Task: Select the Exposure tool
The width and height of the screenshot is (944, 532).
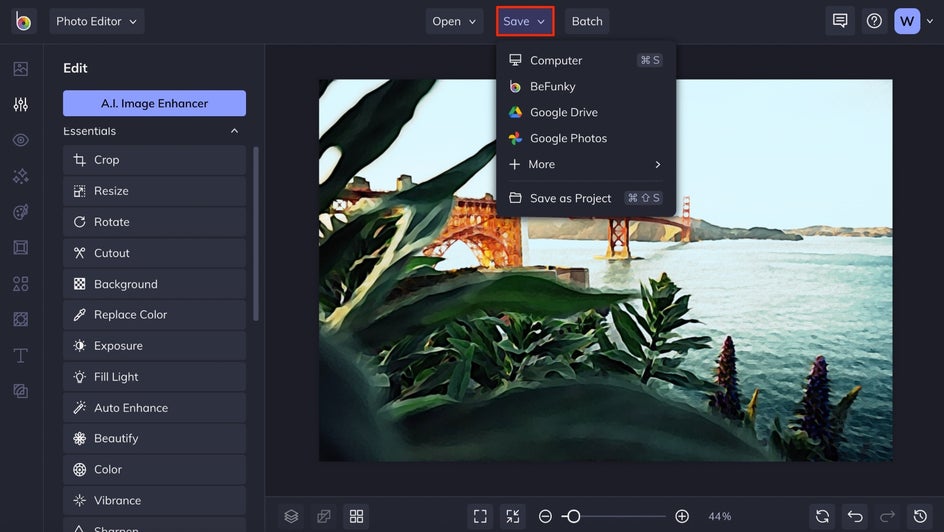Action: [x=154, y=346]
